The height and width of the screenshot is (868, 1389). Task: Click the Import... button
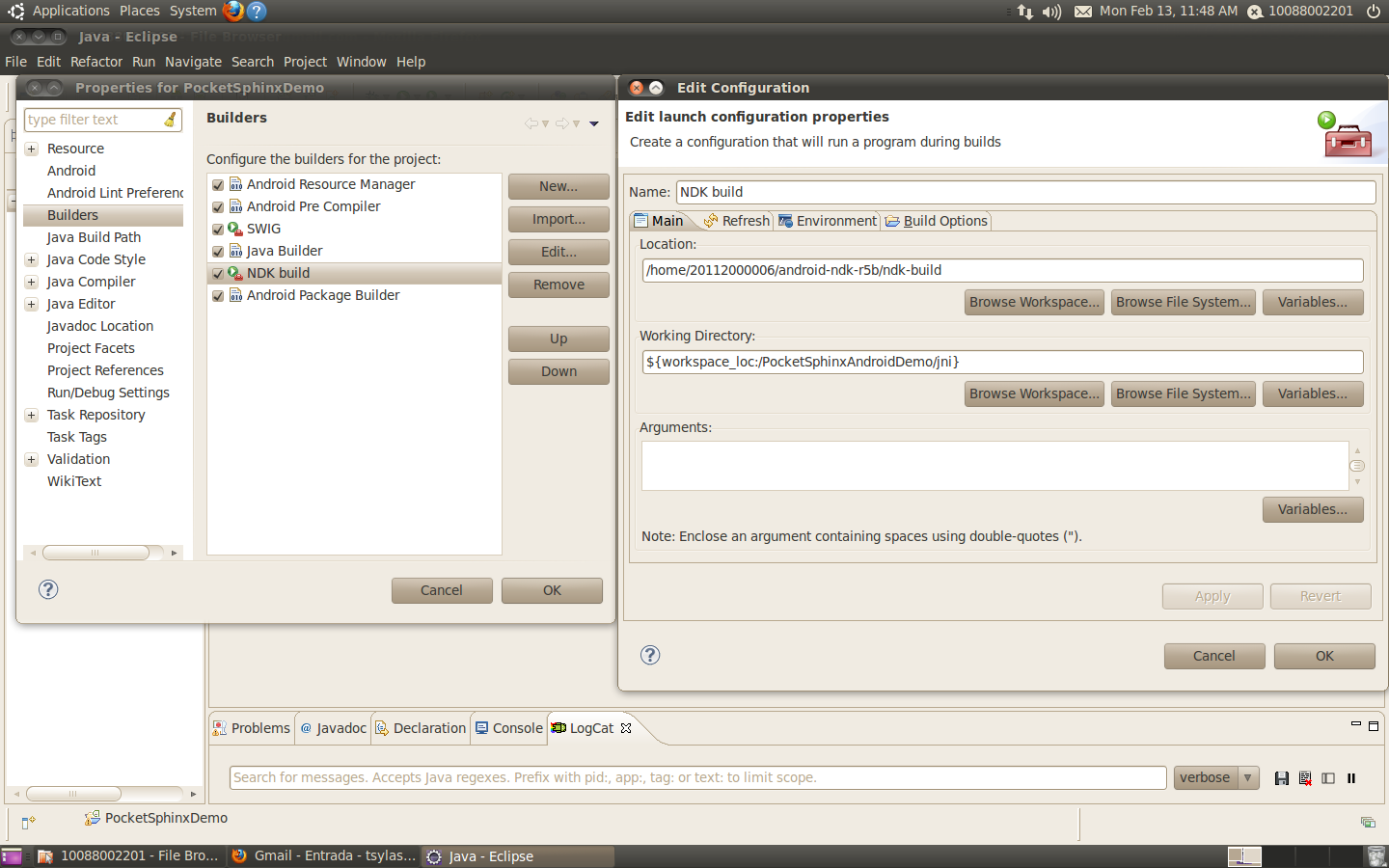(x=558, y=219)
